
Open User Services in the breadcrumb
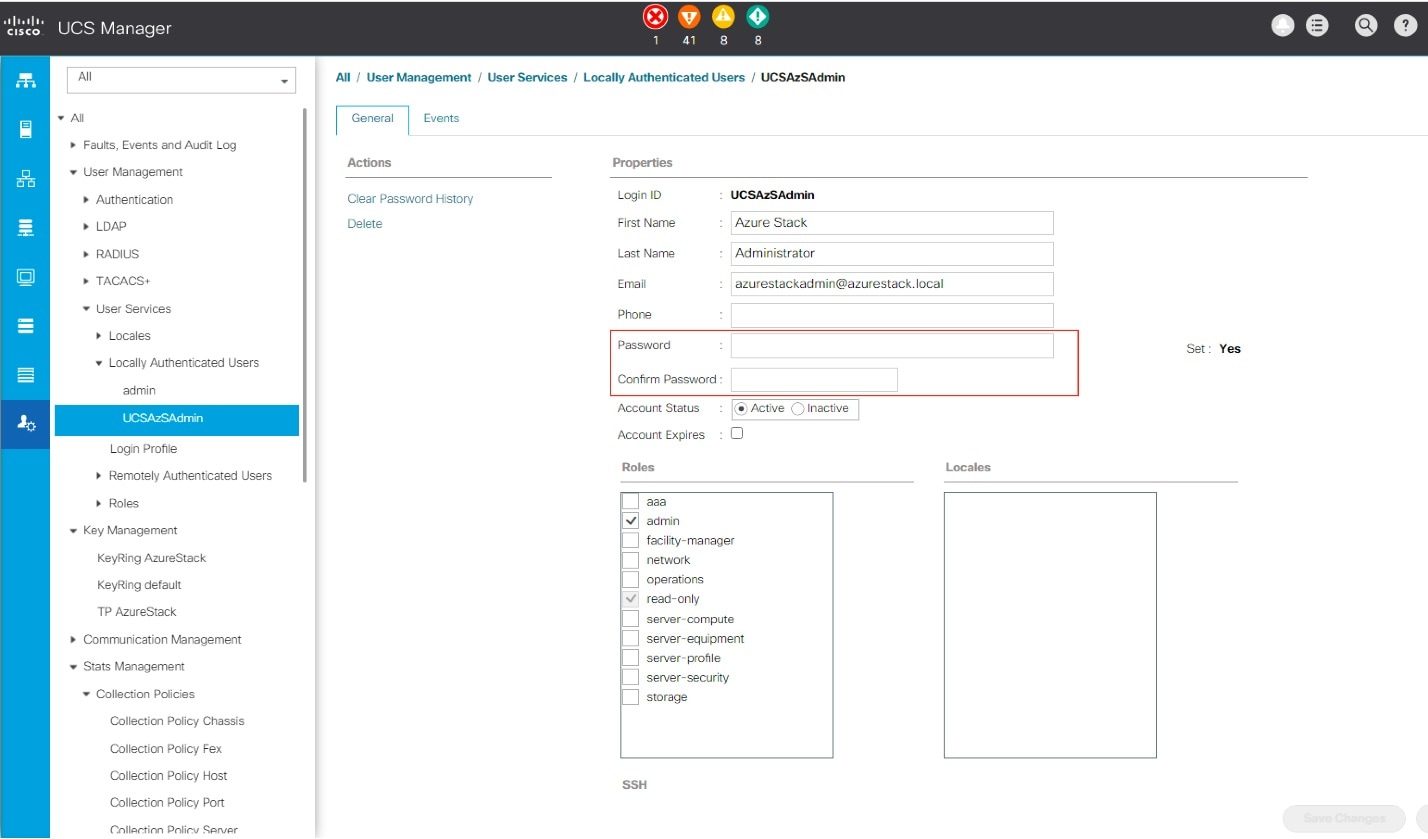click(x=527, y=77)
